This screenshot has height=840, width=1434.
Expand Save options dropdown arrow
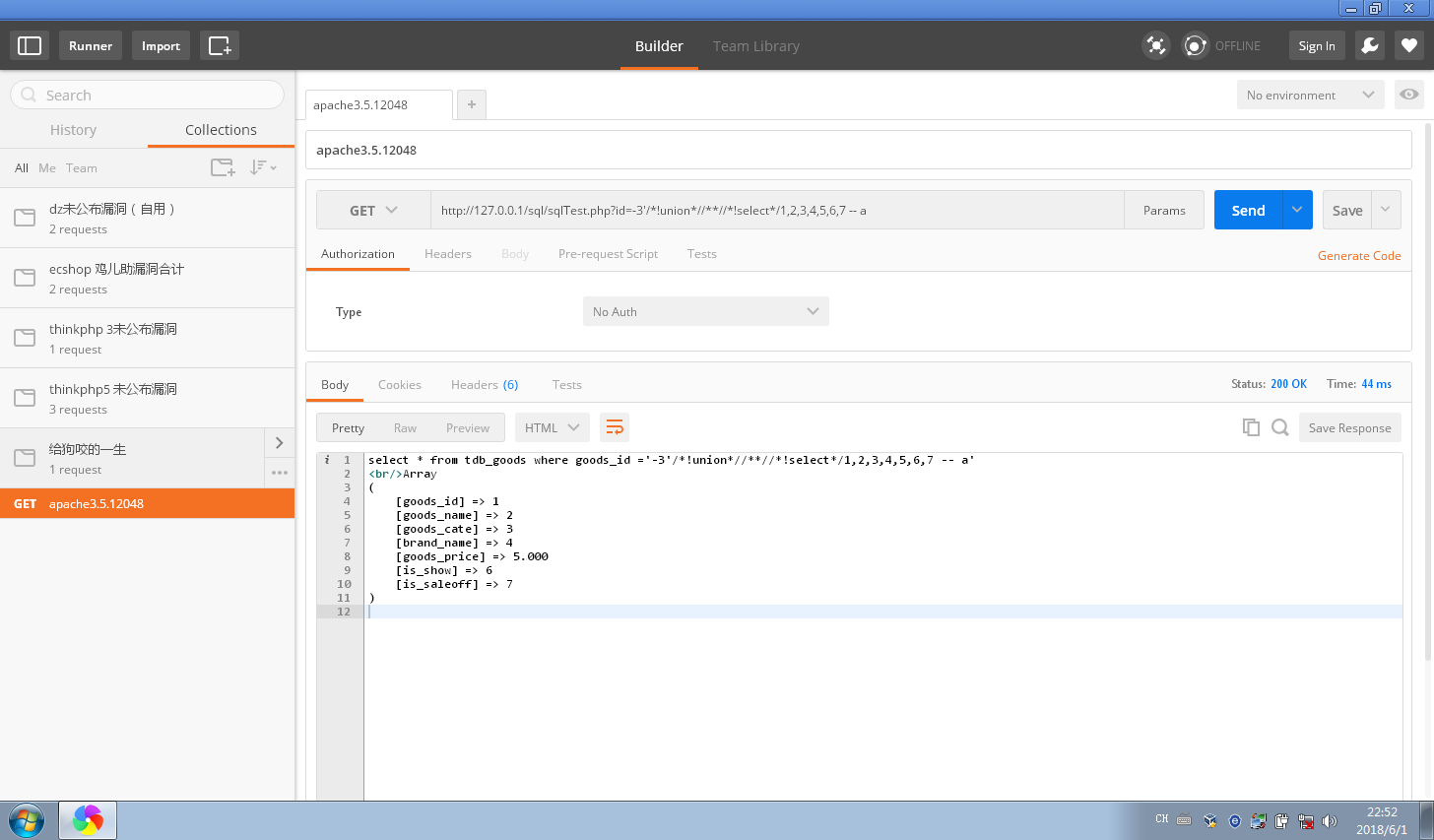click(1386, 210)
